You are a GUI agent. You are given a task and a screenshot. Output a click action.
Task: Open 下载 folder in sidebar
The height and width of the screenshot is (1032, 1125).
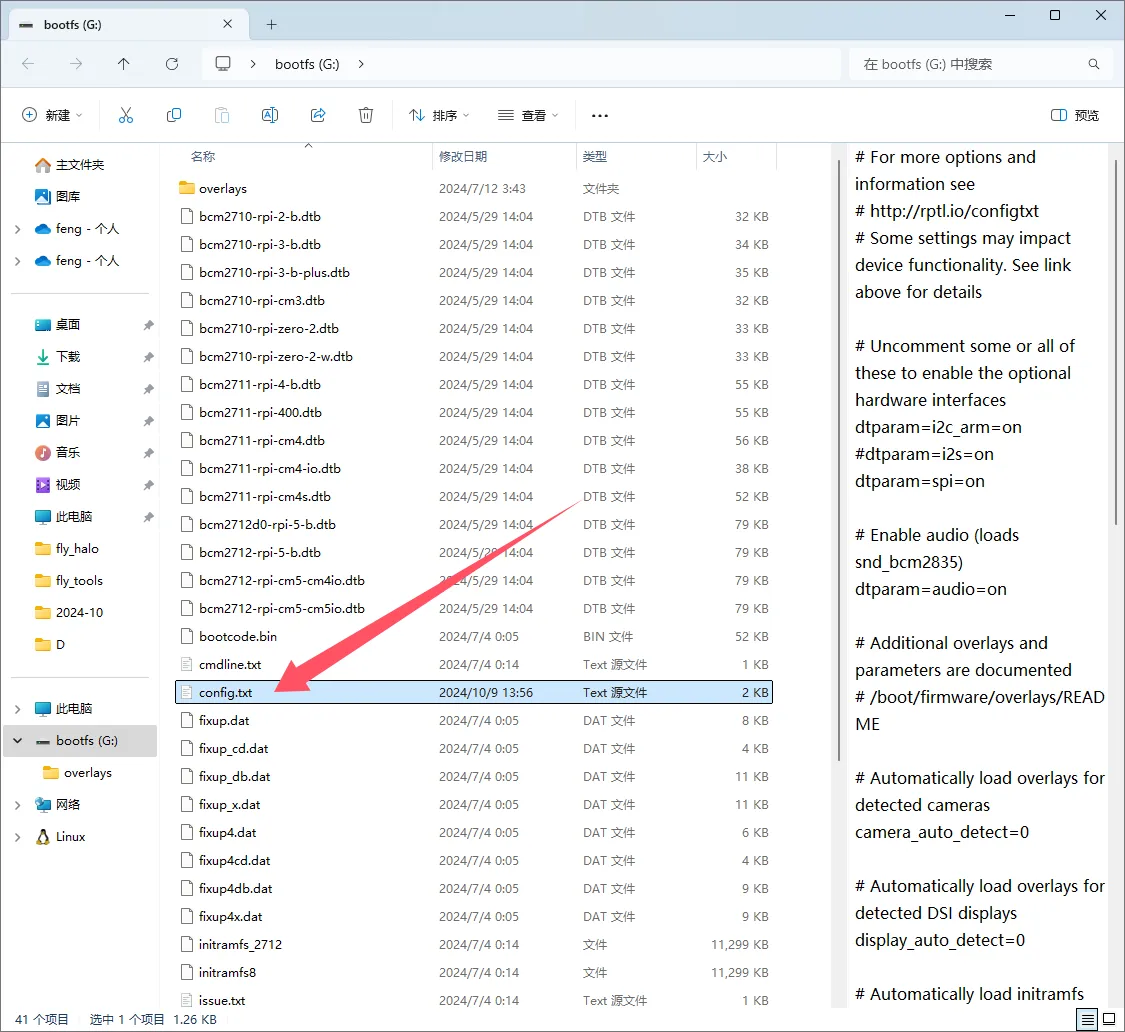(x=68, y=357)
